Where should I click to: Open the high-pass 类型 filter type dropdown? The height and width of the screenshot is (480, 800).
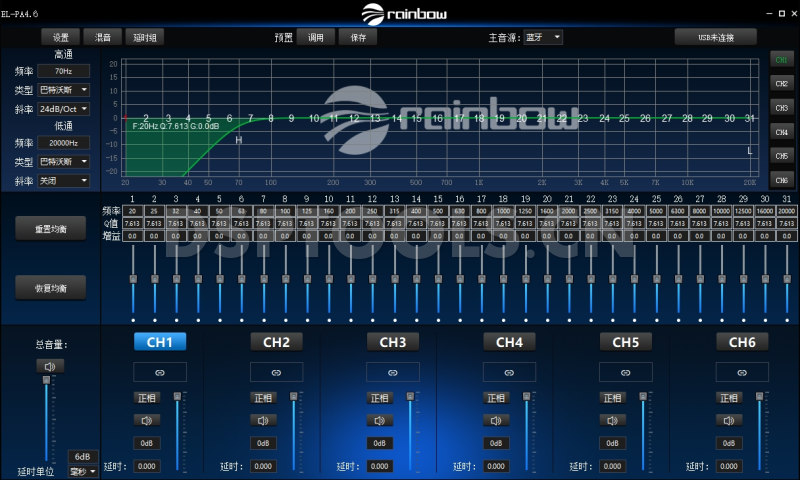tap(64, 90)
